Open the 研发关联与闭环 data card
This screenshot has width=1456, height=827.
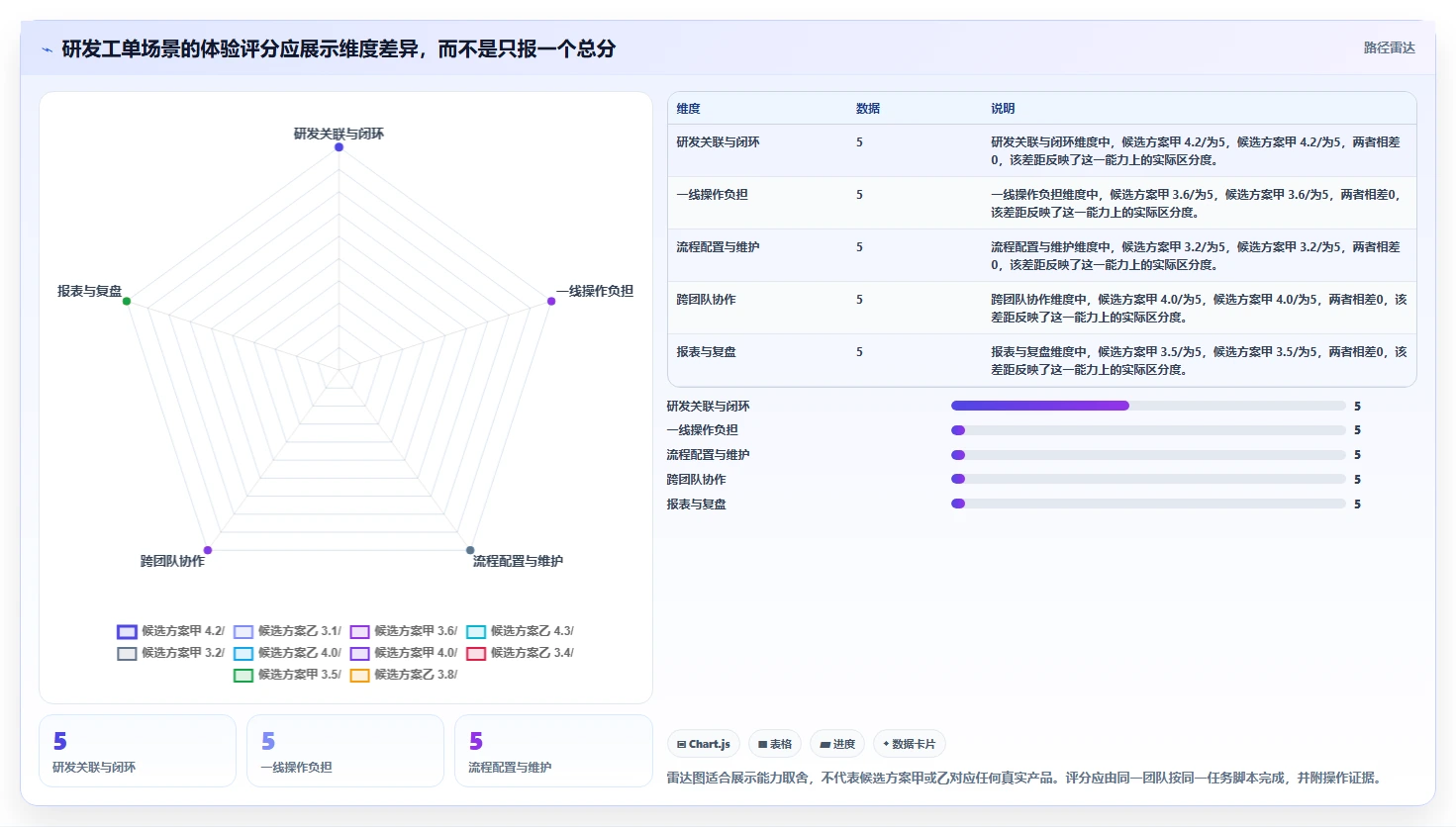138,751
